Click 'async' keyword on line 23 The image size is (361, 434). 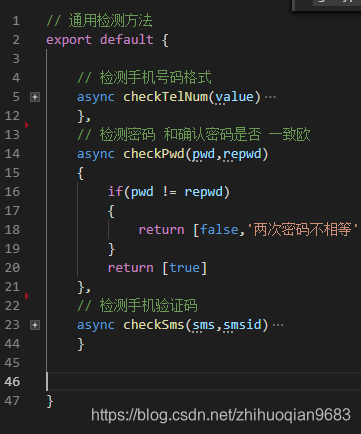(96, 325)
